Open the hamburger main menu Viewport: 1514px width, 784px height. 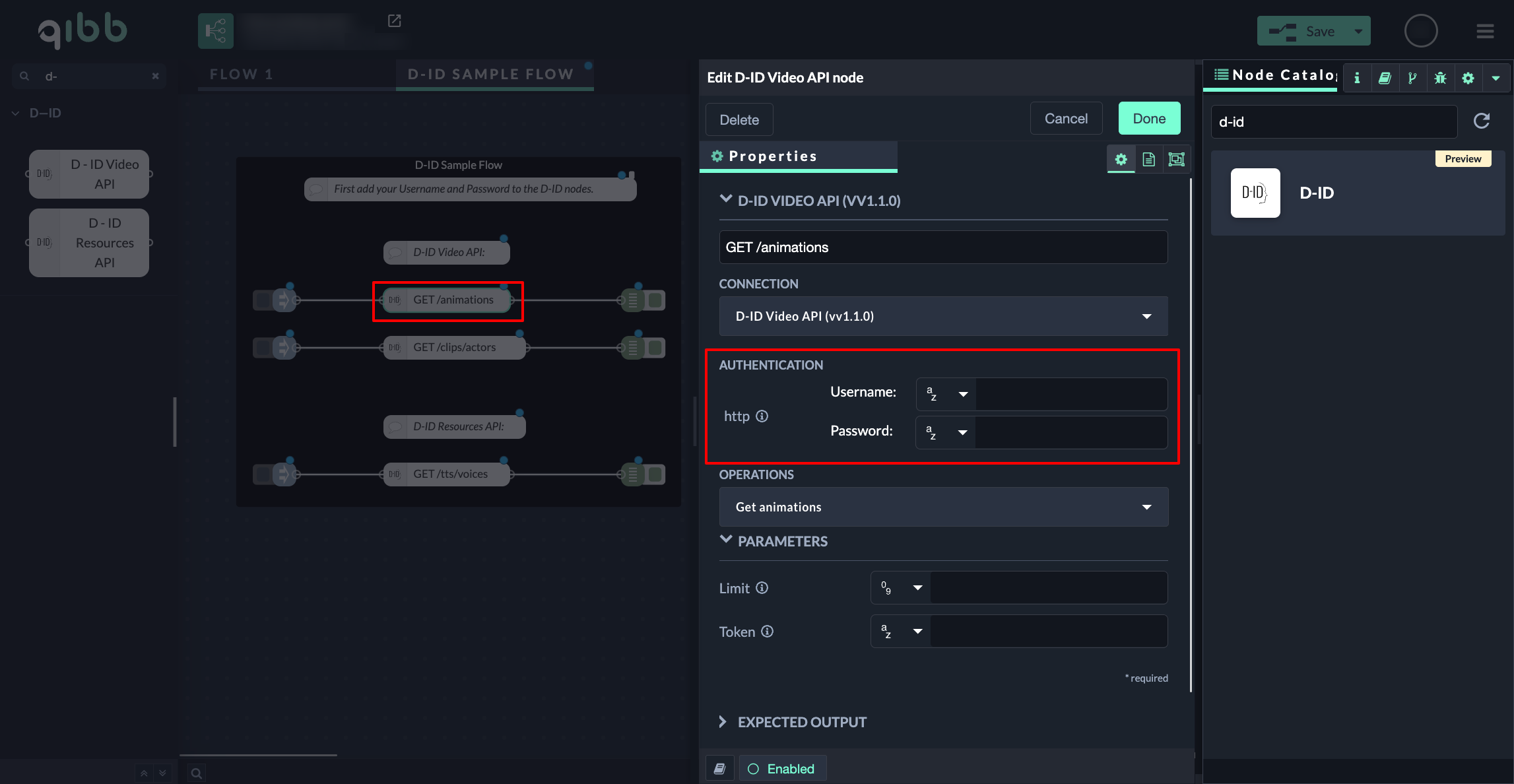[1485, 31]
